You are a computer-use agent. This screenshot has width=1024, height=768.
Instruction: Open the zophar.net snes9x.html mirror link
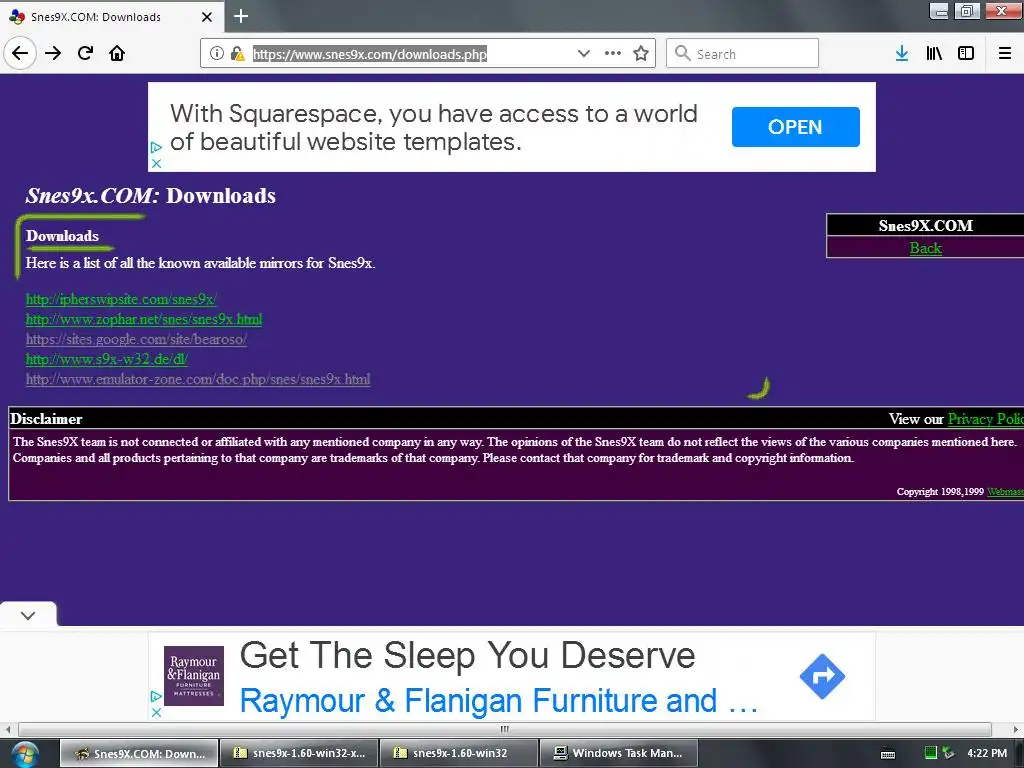click(144, 319)
